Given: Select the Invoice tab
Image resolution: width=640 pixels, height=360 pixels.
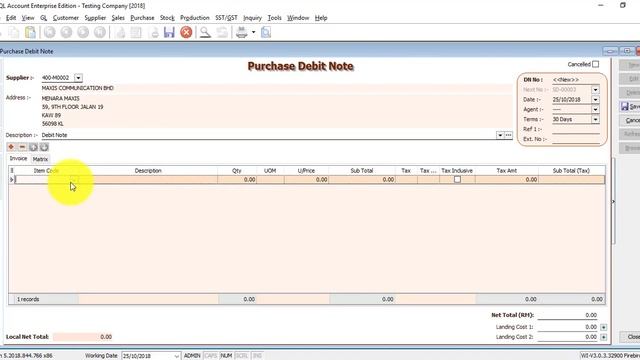Looking at the screenshot, I should [x=18, y=158].
